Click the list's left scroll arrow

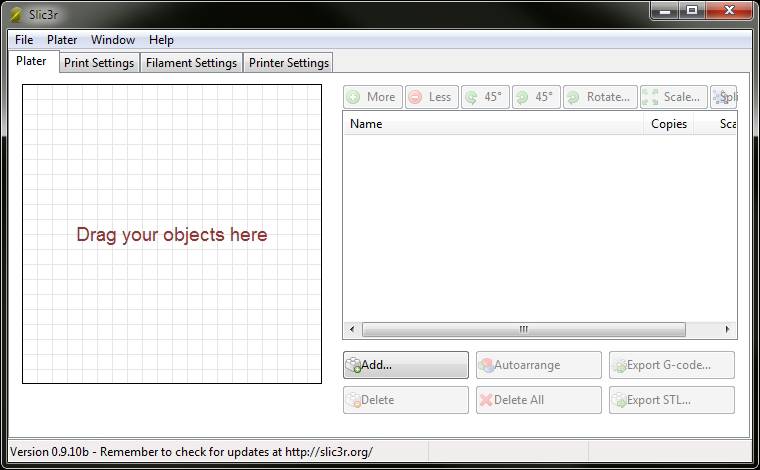[x=352, y=329]
